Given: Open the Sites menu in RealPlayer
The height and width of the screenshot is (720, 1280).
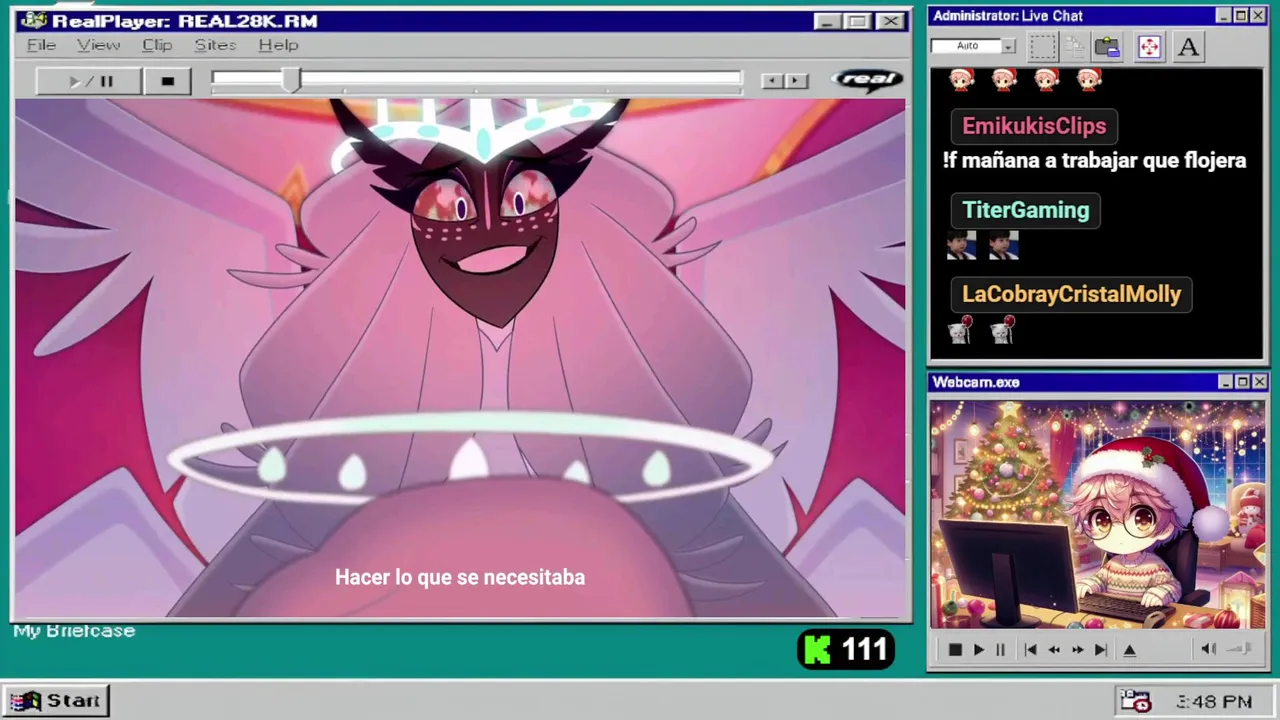Looking at the screenshot, I should click(215, 45).
